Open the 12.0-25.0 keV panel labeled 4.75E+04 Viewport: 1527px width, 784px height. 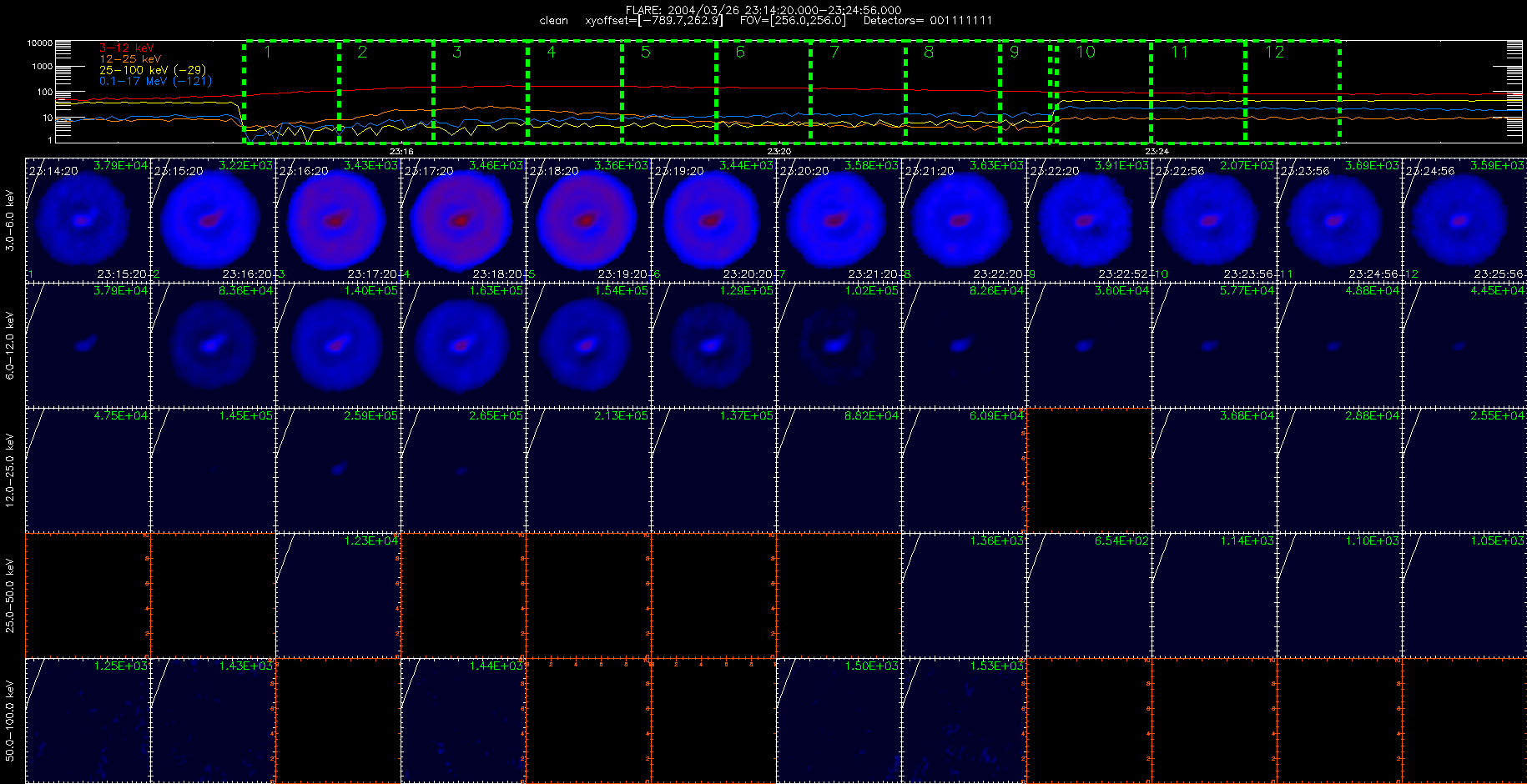point(88,470)
